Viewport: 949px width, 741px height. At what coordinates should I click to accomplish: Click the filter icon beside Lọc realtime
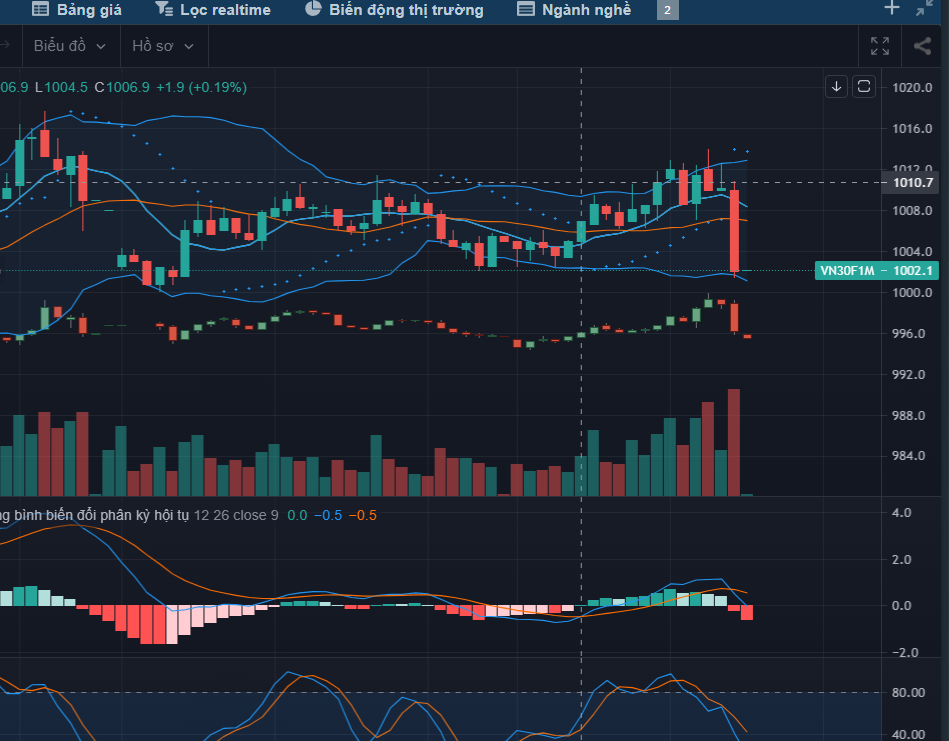point(164,9)
